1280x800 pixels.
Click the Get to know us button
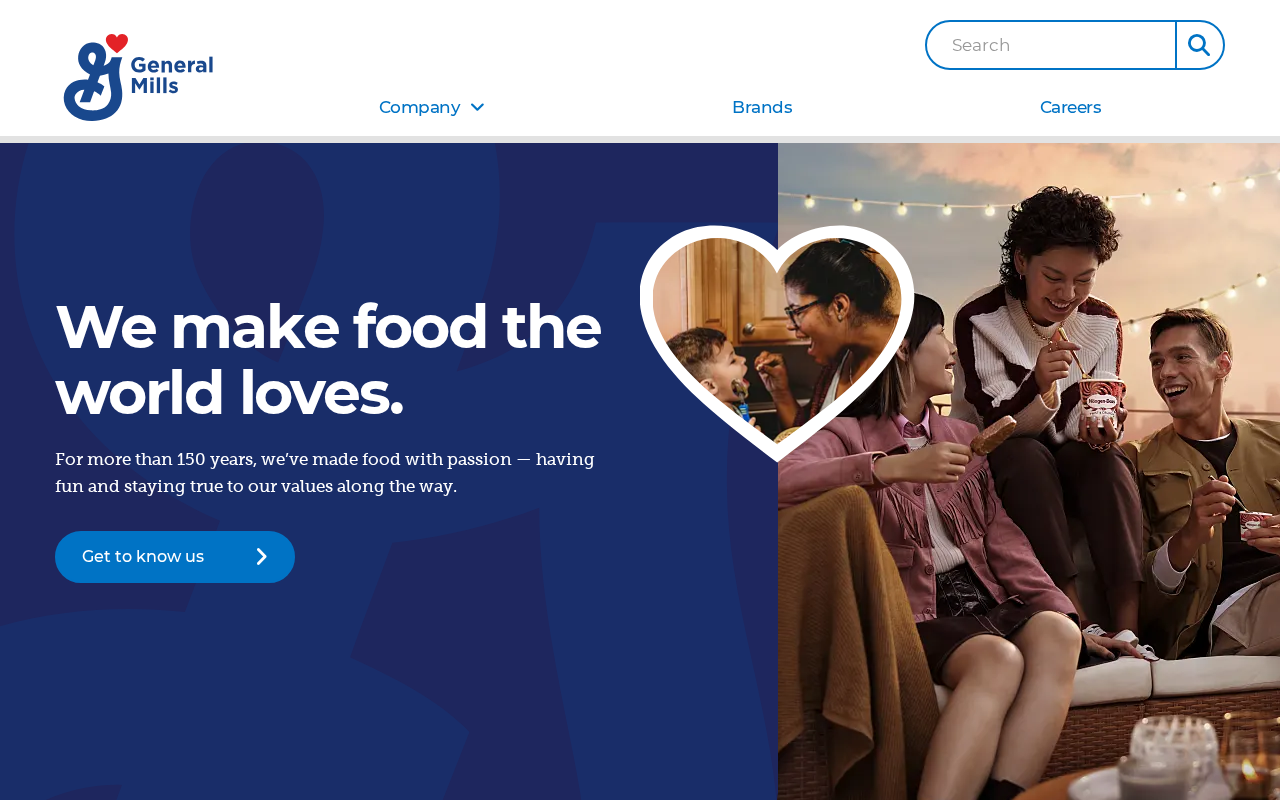tap(175, 557)
